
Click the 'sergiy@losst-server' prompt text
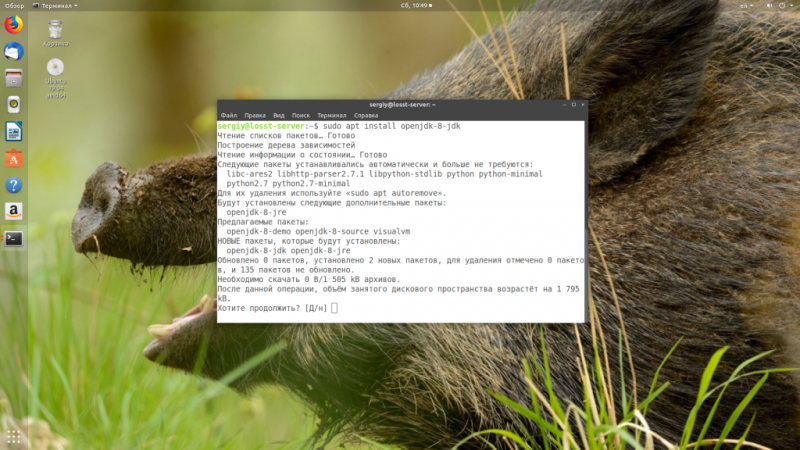coord(261,126)
